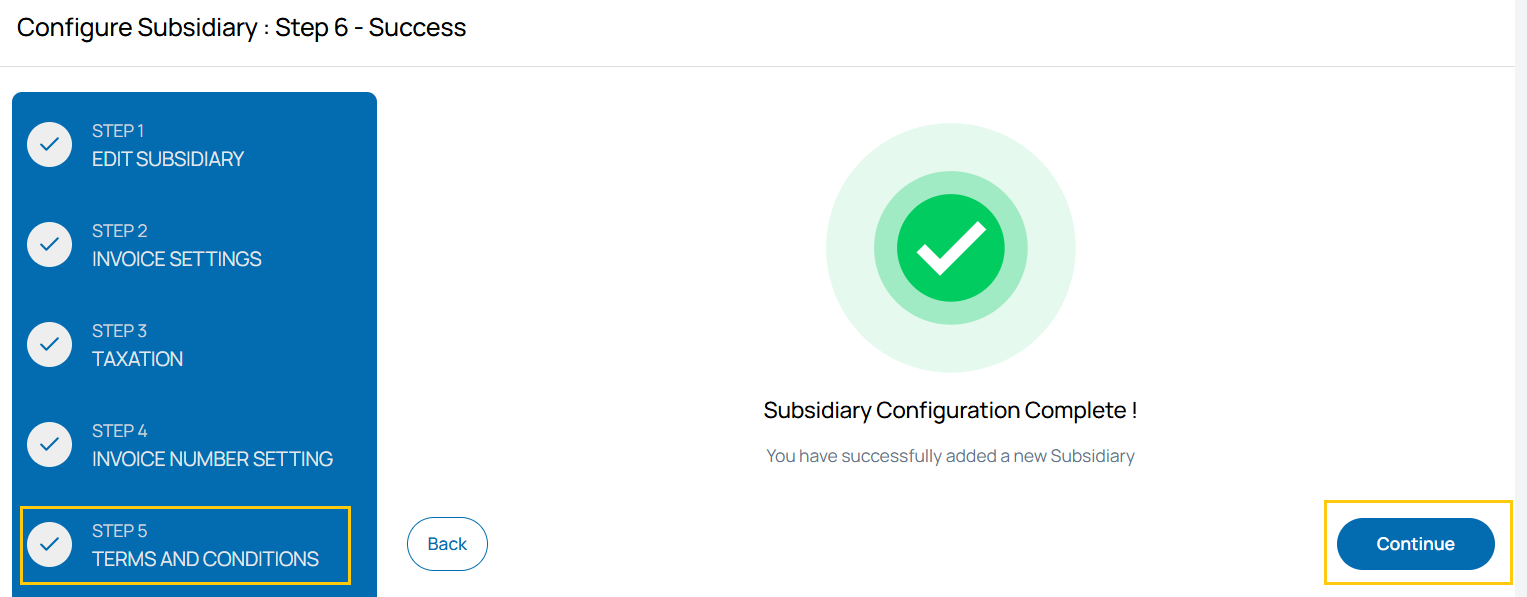Click the Continue button
The image size is (1527, 597).
pos(1415,544)
